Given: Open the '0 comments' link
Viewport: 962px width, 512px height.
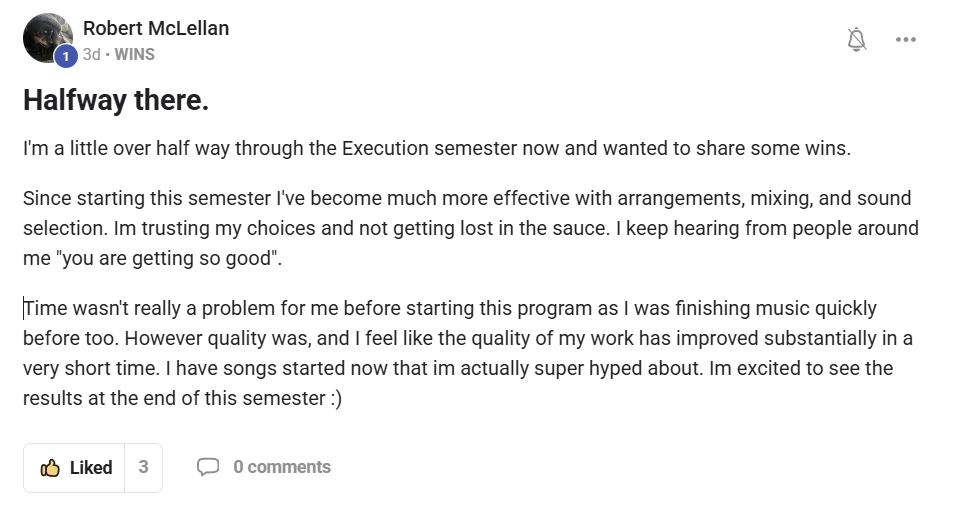Looking at the screenshot, I should pos(281,467).
